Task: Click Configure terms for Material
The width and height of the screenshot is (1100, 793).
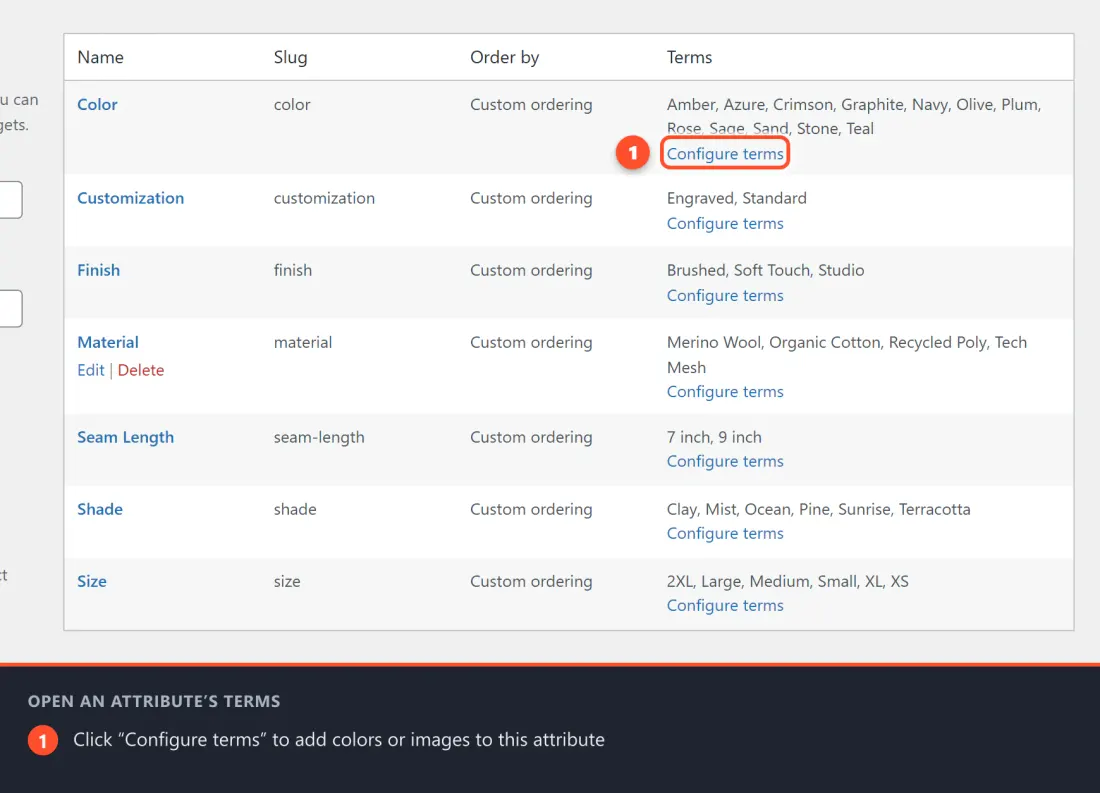Action: (725, 392)
